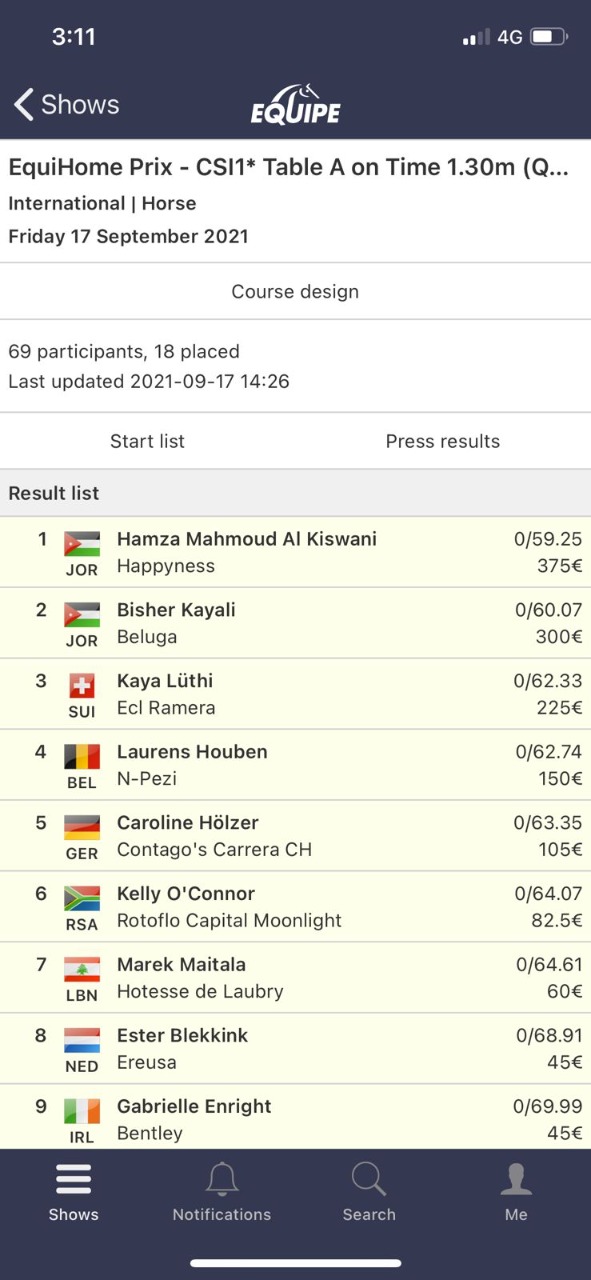Tap the back chevron next to Shows
This screenshot has height=1280, width=591.
tap(24, 104)
